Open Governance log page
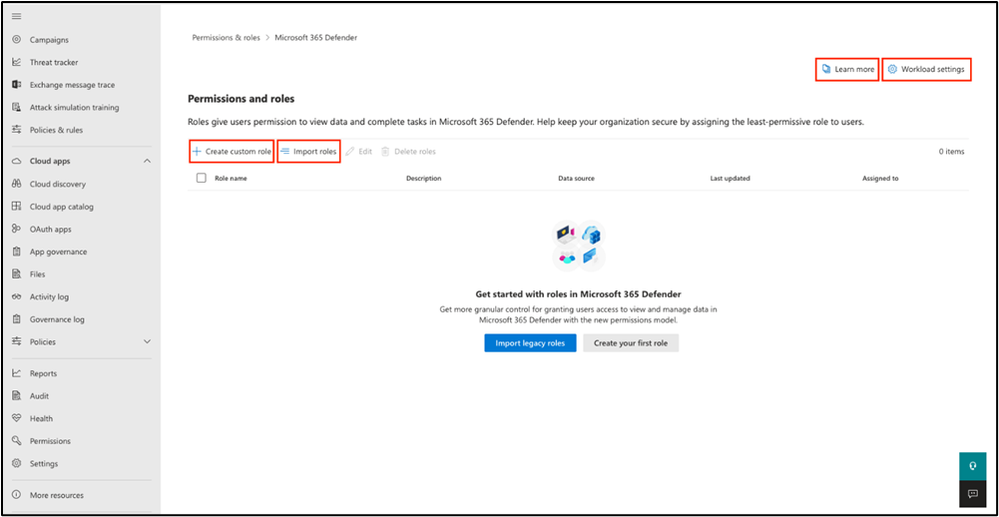 pyautogui.click(x=57, y=319)
